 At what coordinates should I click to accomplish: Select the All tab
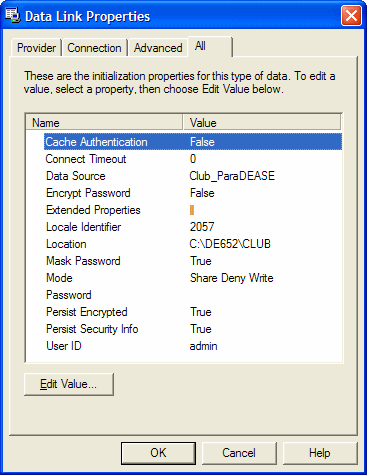(x=210, y=46)
